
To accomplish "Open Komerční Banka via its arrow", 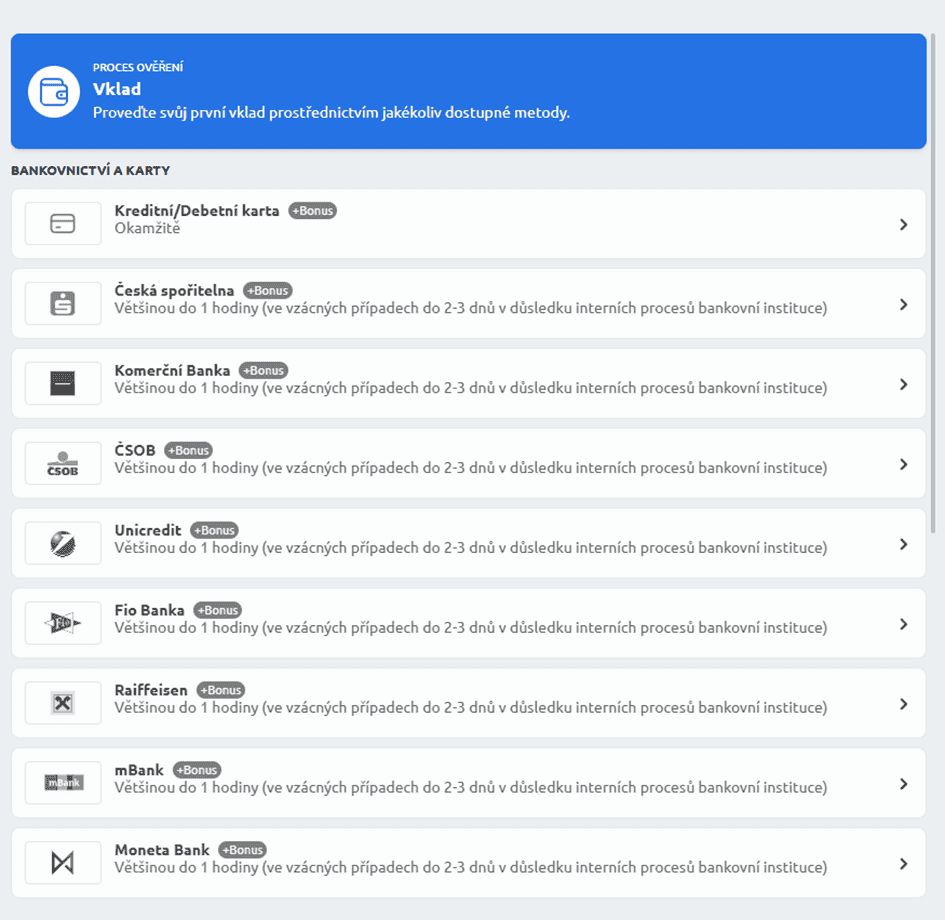I will tap(903, 384).
